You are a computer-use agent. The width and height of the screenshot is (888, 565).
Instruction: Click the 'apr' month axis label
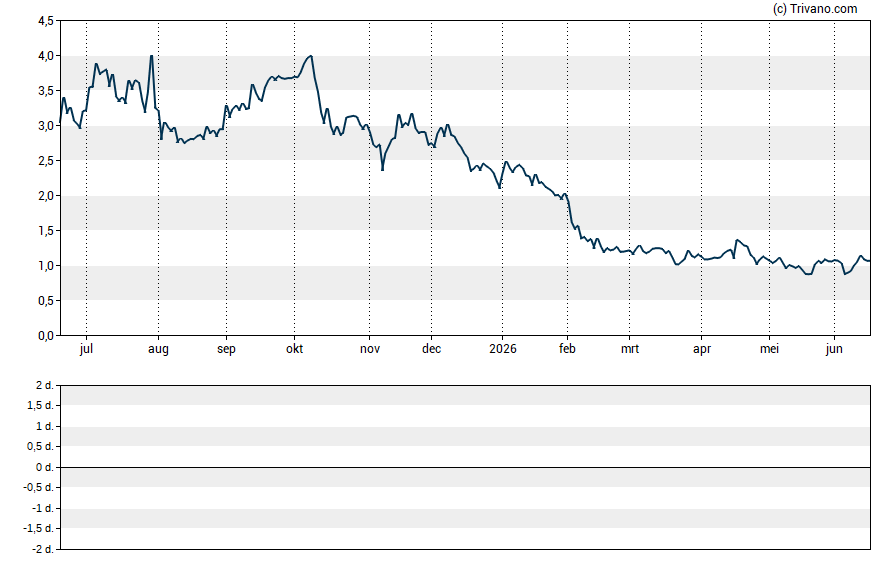[702, 349]
